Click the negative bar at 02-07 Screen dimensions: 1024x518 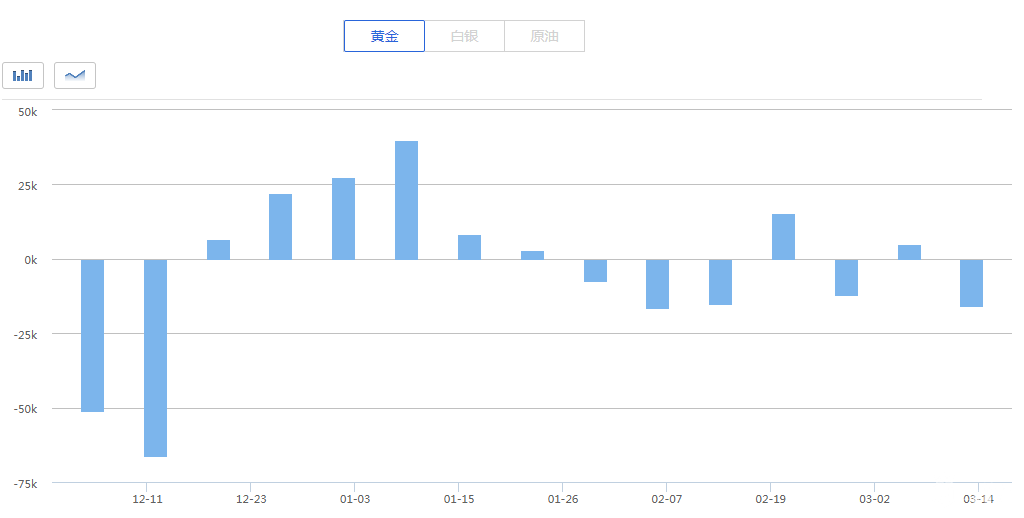click(x=657, y=284)
